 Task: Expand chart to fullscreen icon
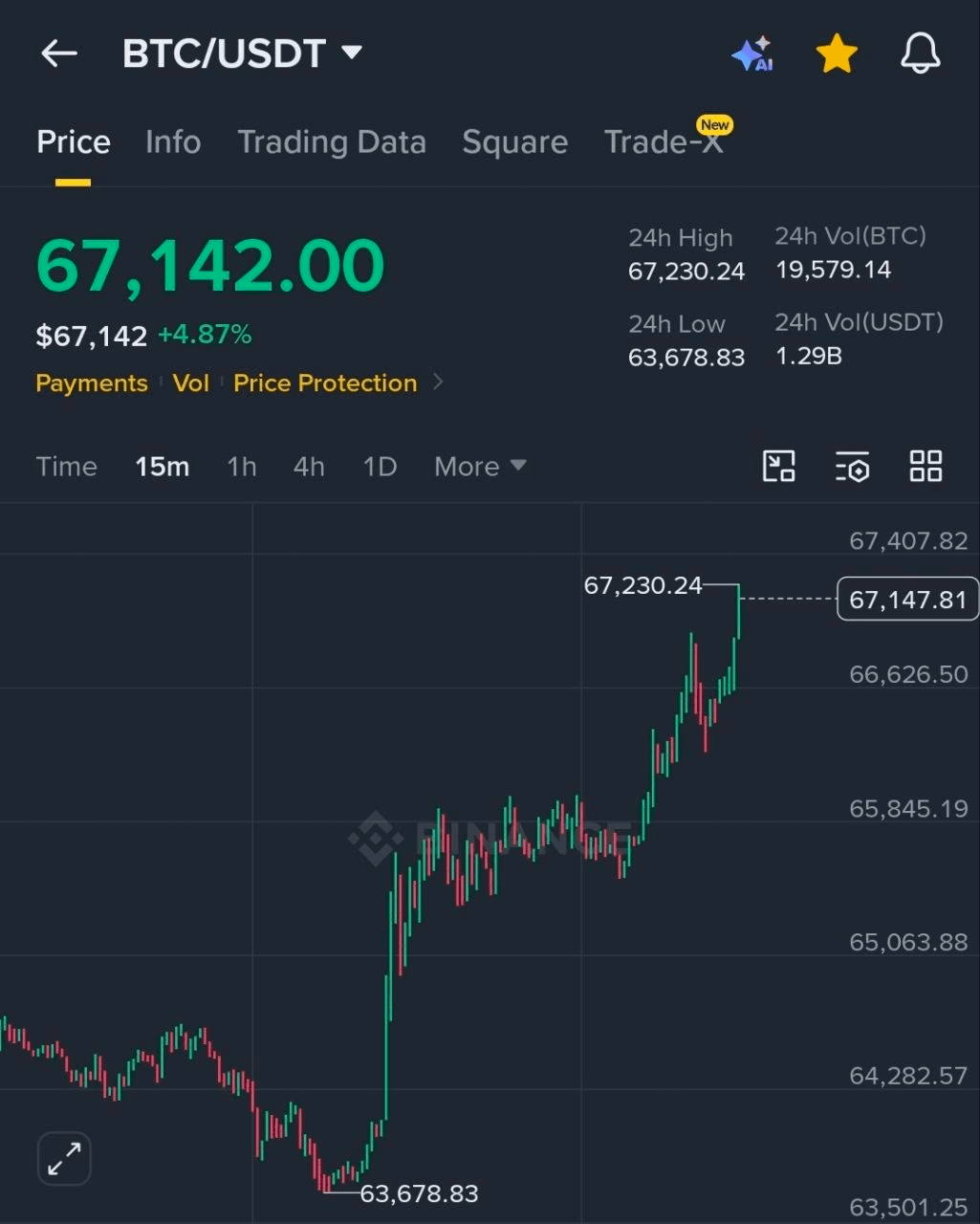pyautogui.click(x=64, y=1159)
